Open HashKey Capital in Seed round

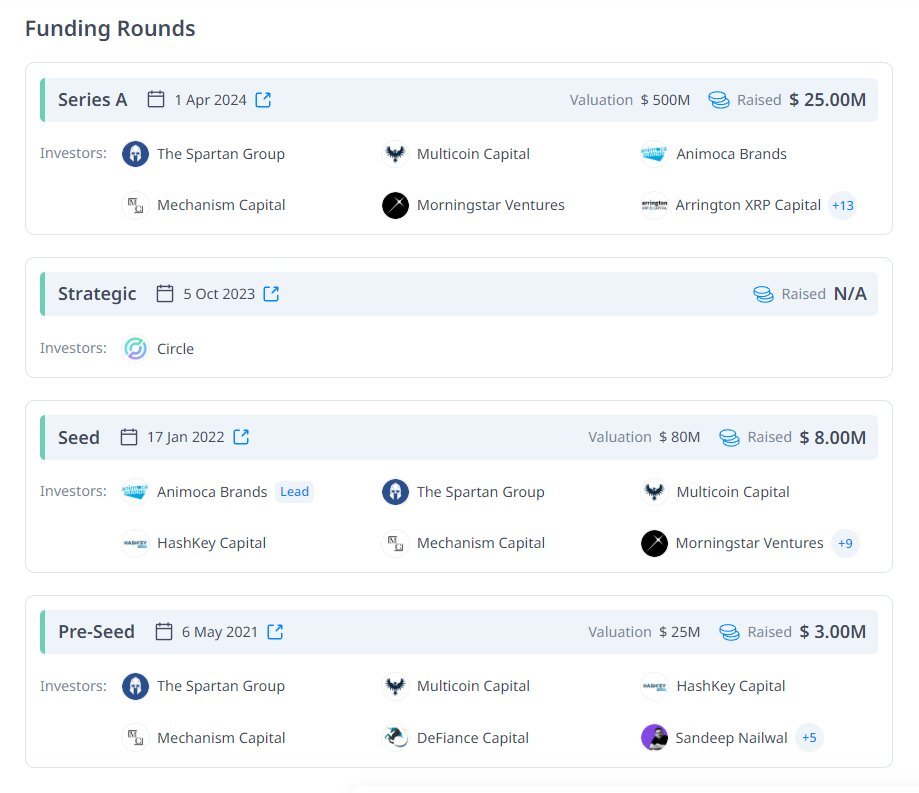tap(212, 543)
